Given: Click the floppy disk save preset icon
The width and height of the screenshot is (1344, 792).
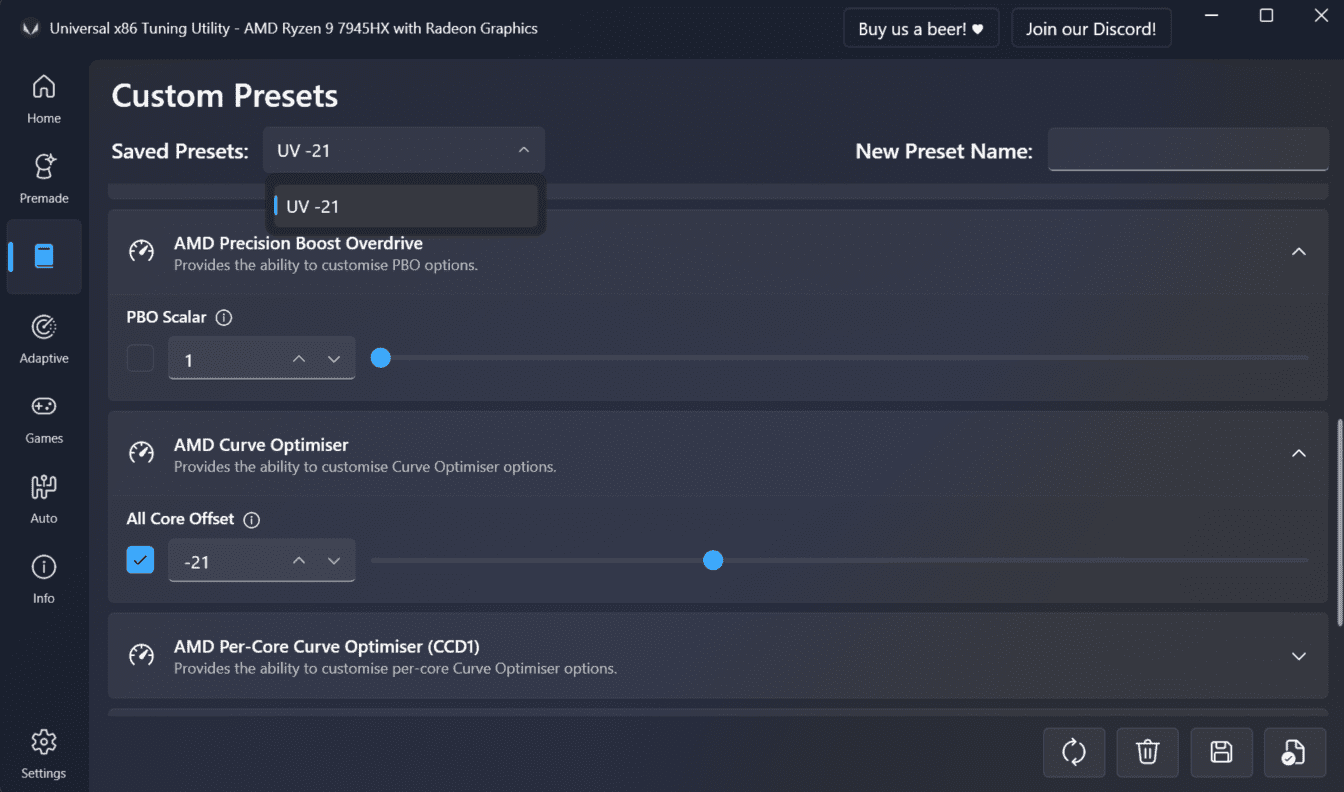Looking at the screenshot, I should (x=1221, y=752).
